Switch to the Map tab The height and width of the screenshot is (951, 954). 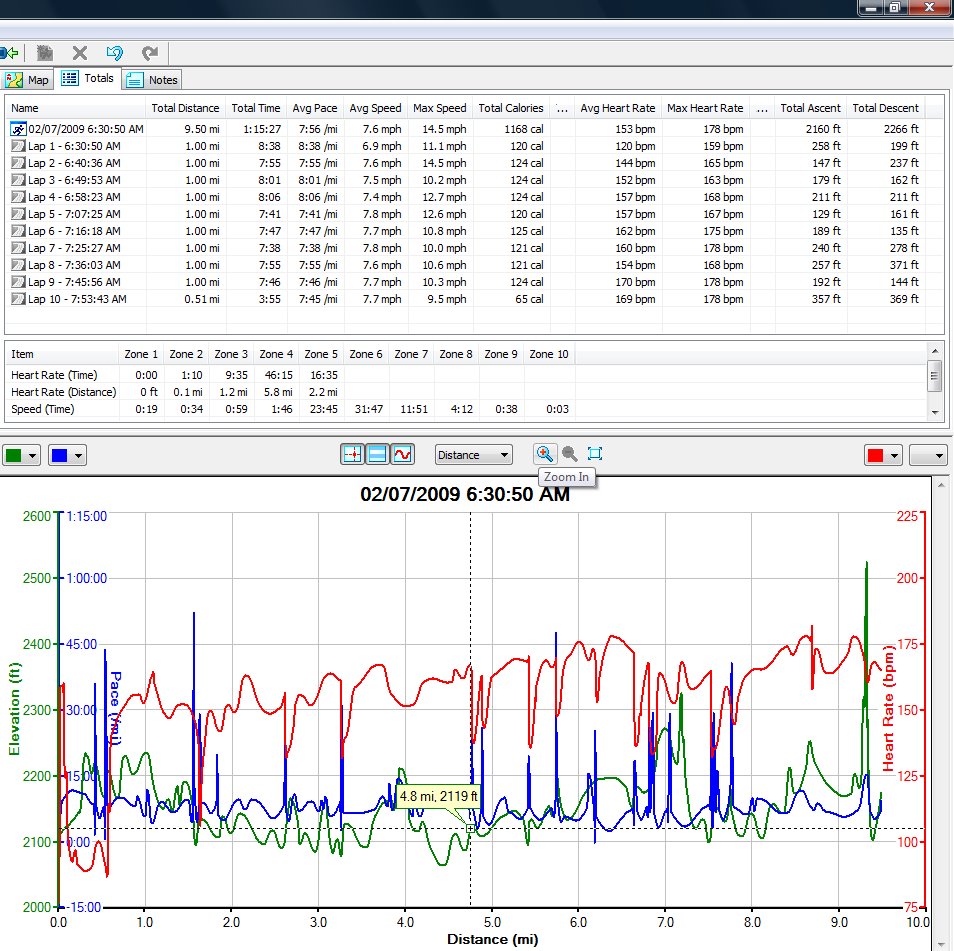tap(27, 80)
